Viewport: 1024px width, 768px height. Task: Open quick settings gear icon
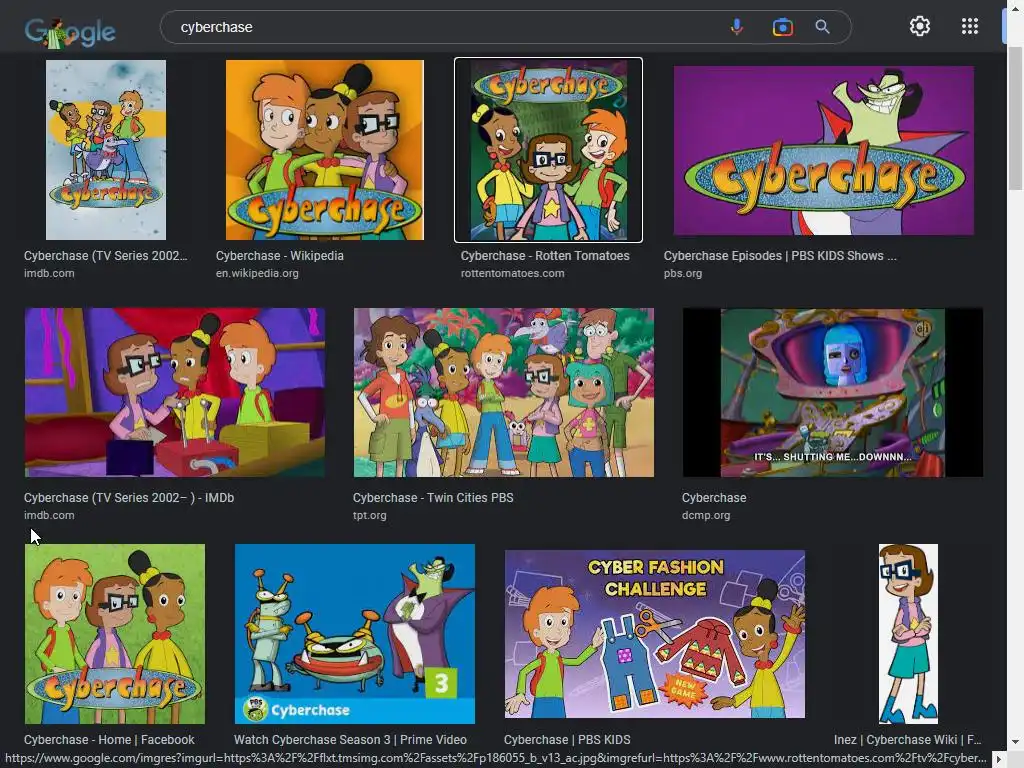(920, 26)
